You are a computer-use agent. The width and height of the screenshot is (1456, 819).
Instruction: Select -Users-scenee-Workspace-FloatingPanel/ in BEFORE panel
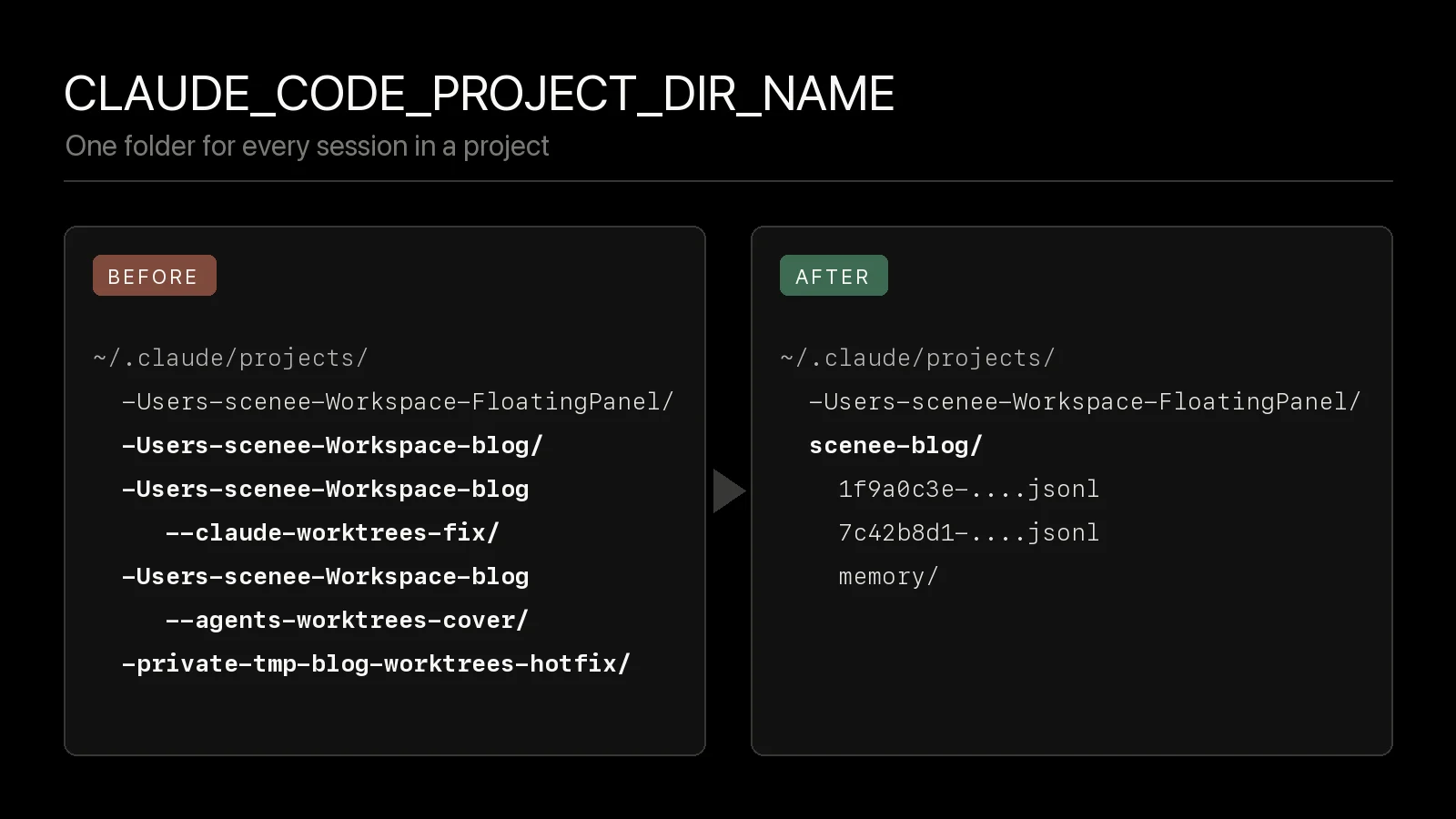398,401
